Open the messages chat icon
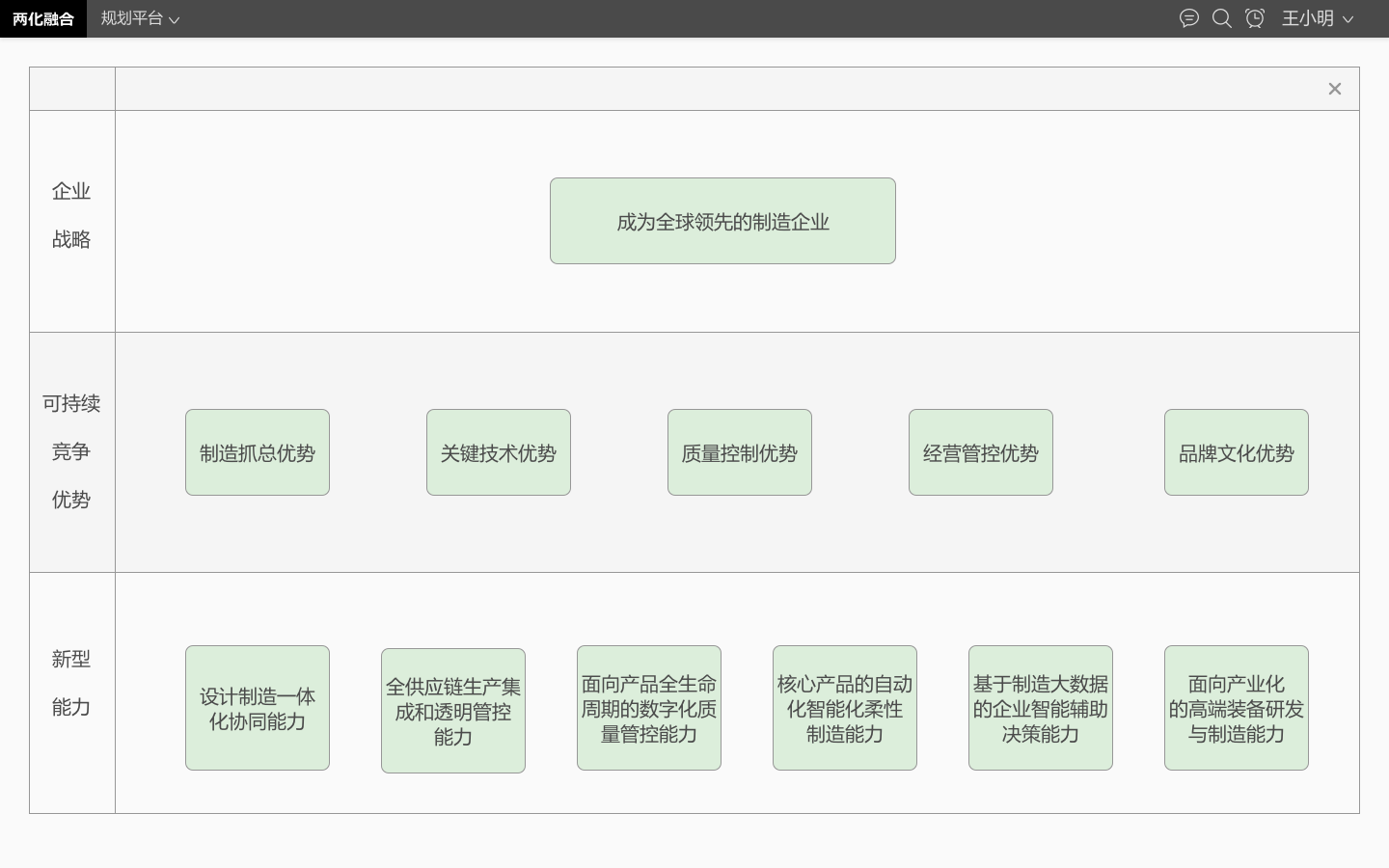 [x=1189, y=18]
